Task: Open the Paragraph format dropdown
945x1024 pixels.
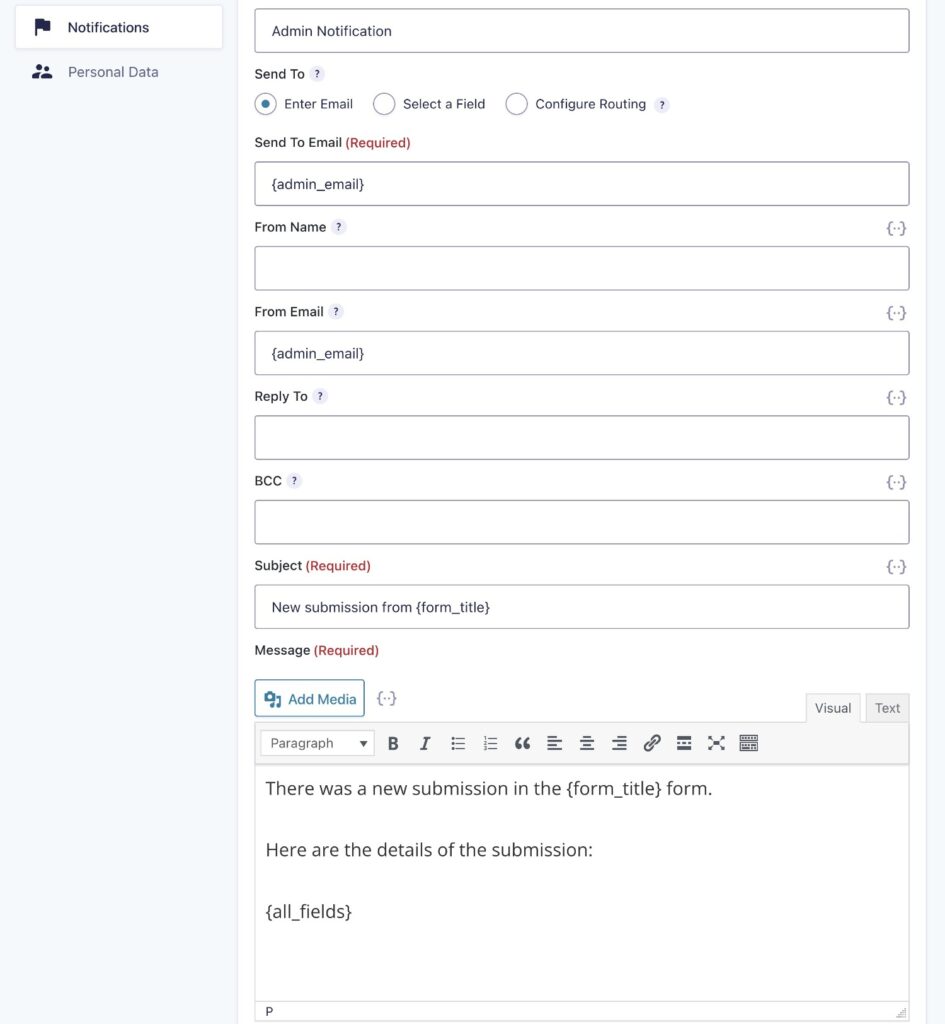Action: (317, 743)
